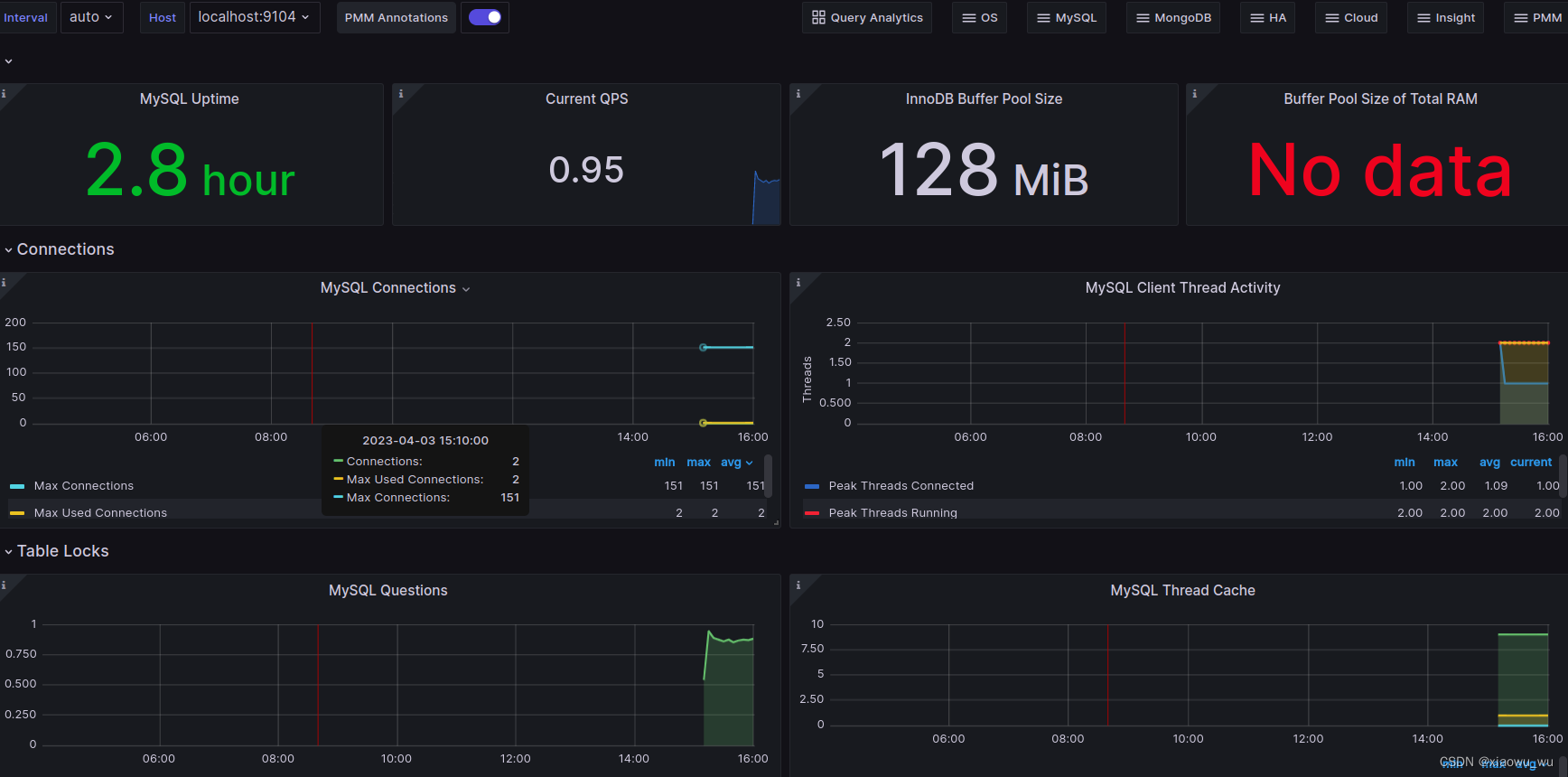Open info icon on MySQL Thread Cache panel
Screen dimensions: 1568x777
798,585
